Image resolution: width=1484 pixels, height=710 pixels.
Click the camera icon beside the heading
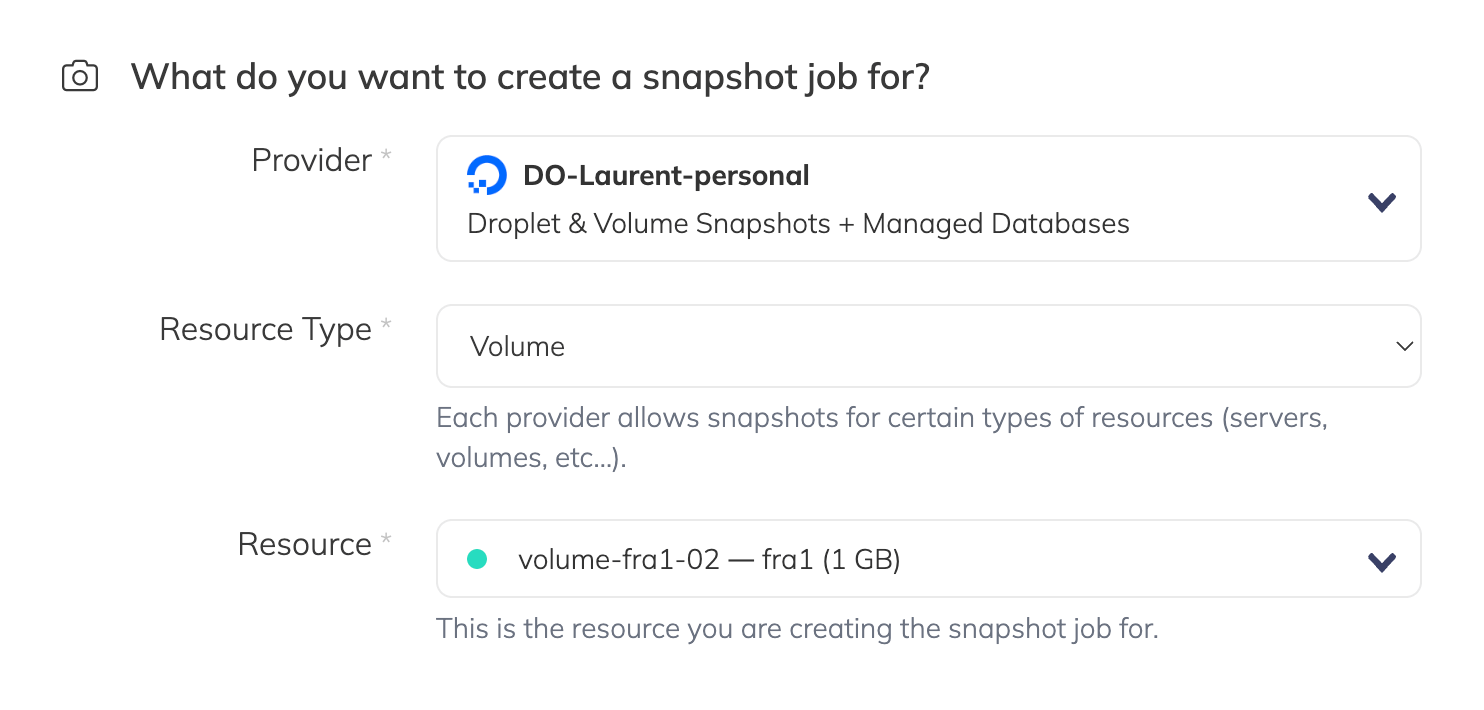pos(80,77)
